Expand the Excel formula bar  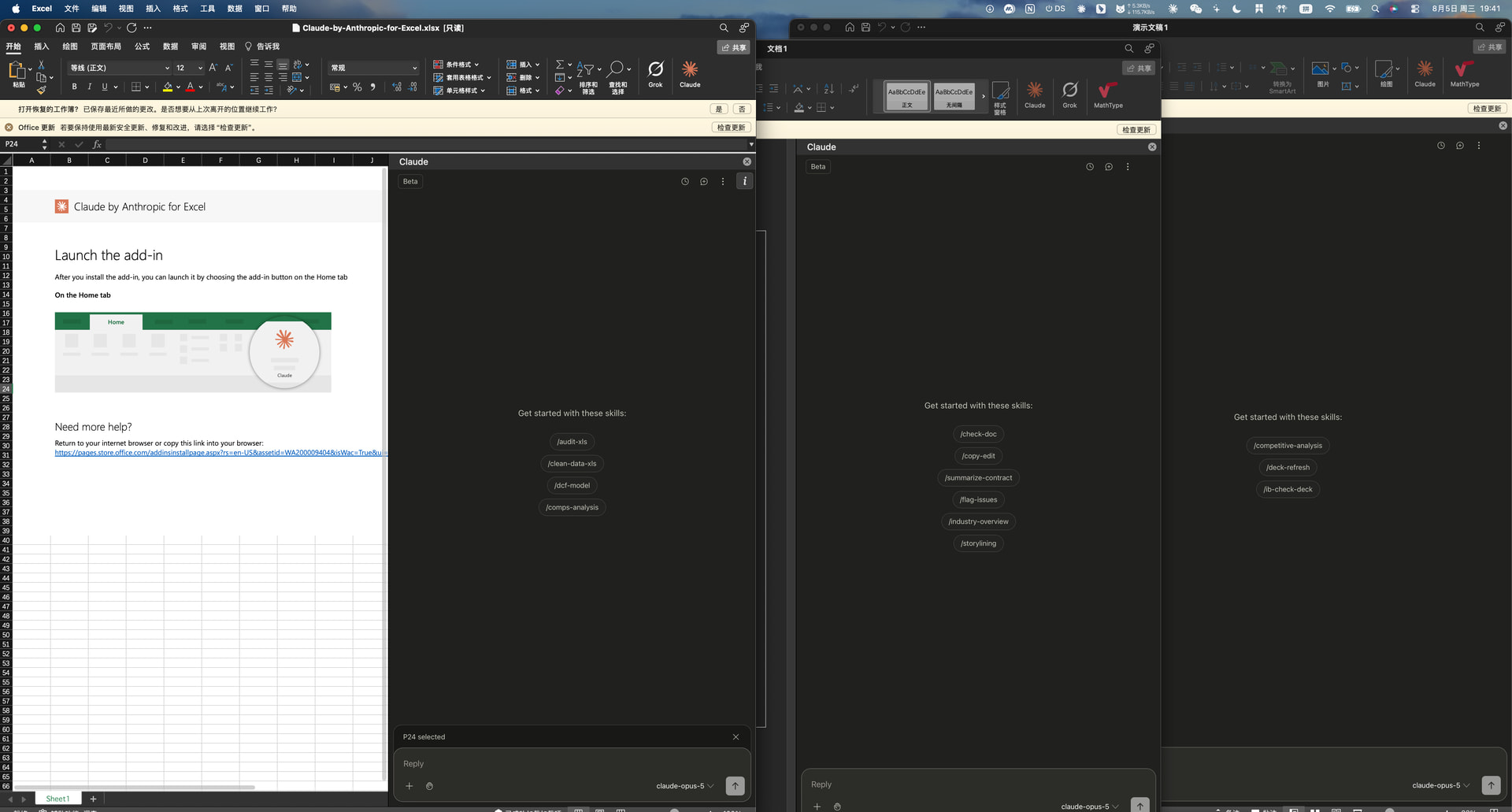(x=751, y=144)
